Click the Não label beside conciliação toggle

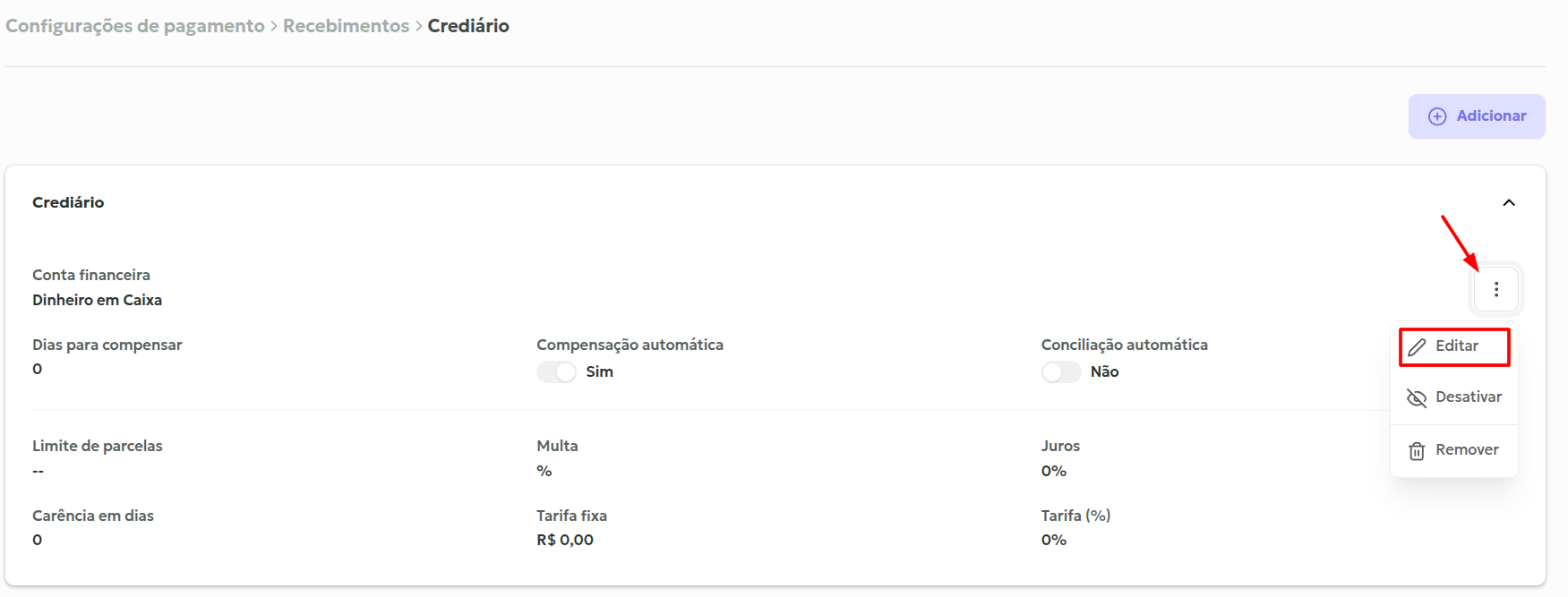pos(1104,371)
